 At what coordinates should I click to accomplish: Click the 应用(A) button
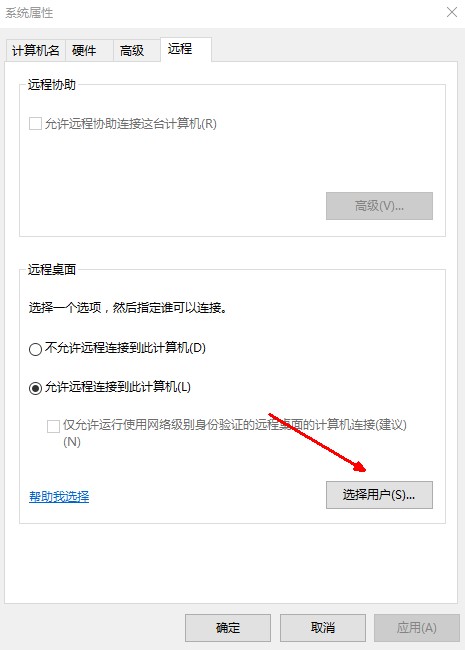pyautogui.click(x=417, y=628)
